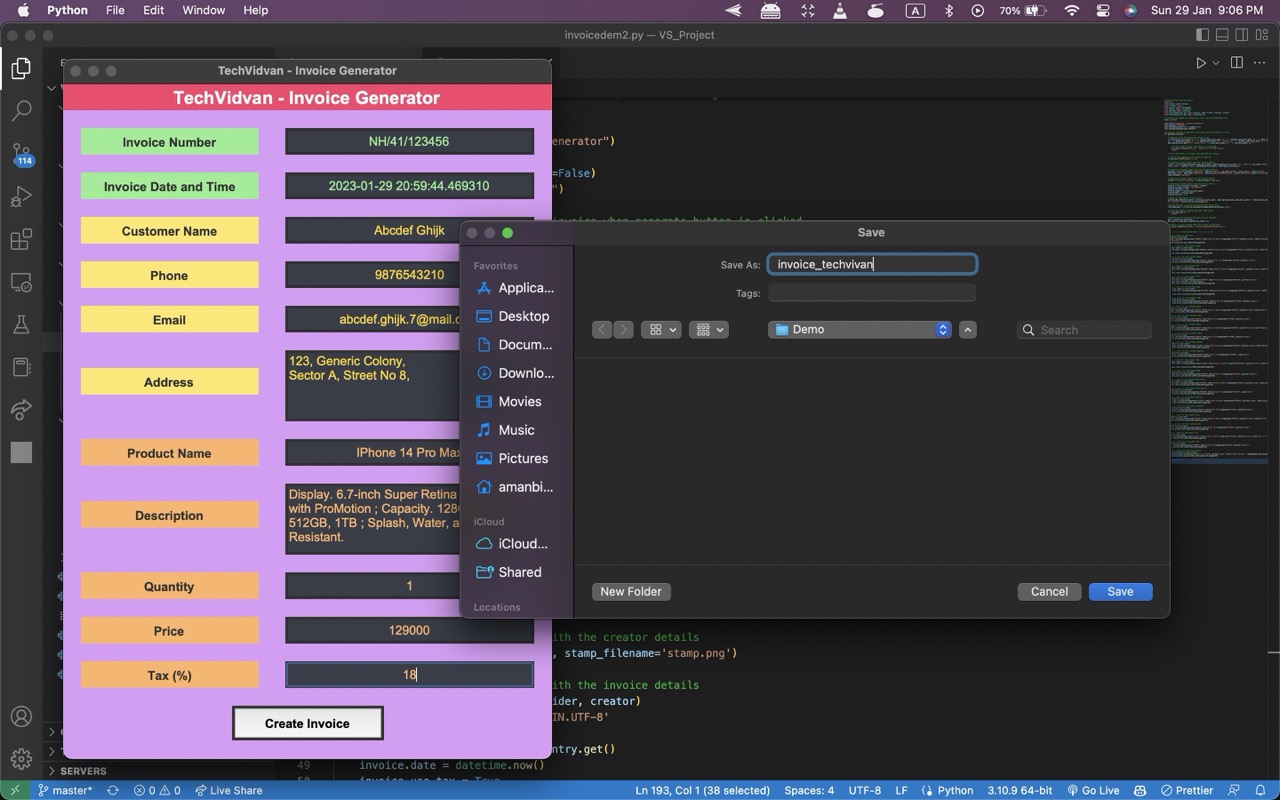Viewport: 1280px width, 800px height.
Task: Click the Save As filename field
Action: (x=872, y=264)
